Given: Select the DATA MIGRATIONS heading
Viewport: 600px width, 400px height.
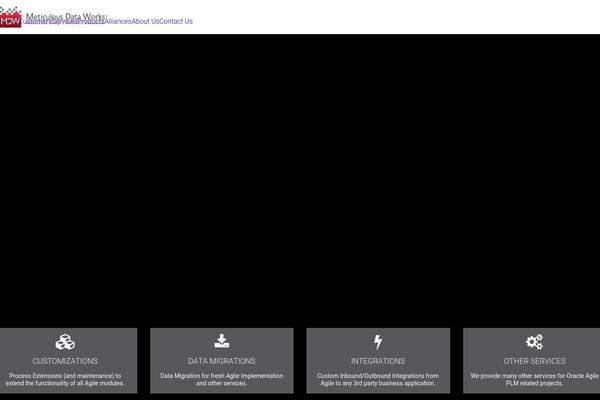Looking at the screenshot, I should click(x=222, y=361).
